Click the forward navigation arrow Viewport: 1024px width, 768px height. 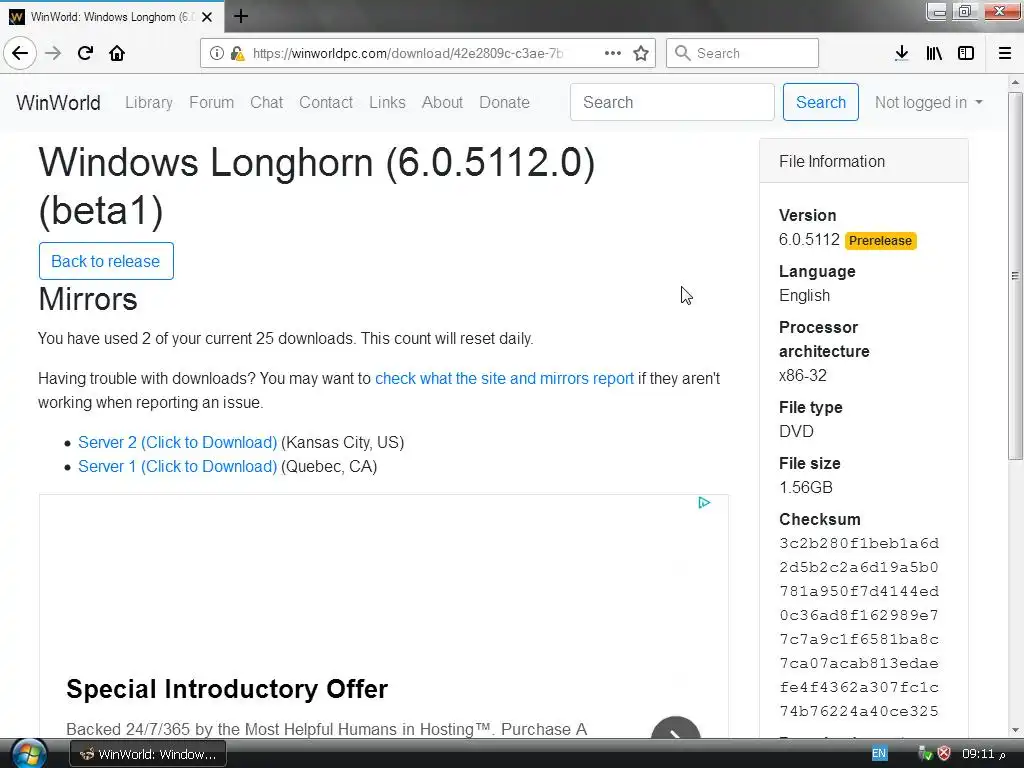pyautogui.click(x=53, y=53)
